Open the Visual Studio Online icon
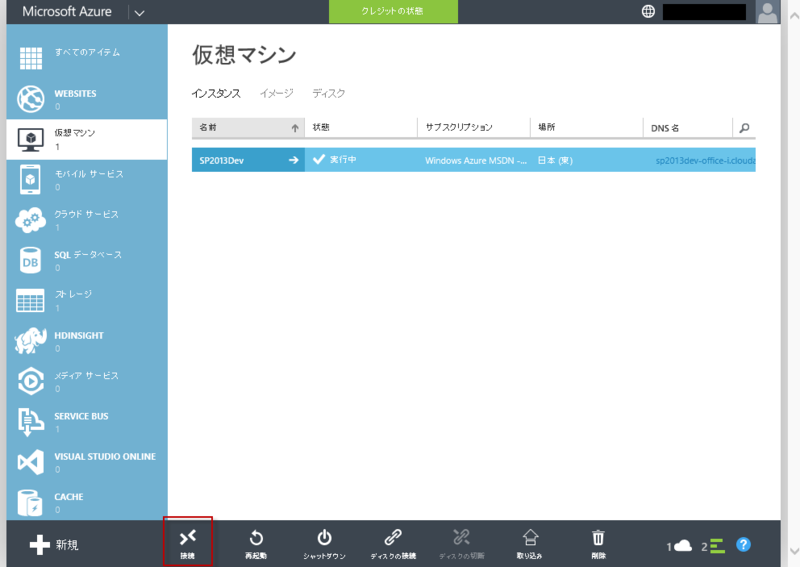 tap(31, 462)
